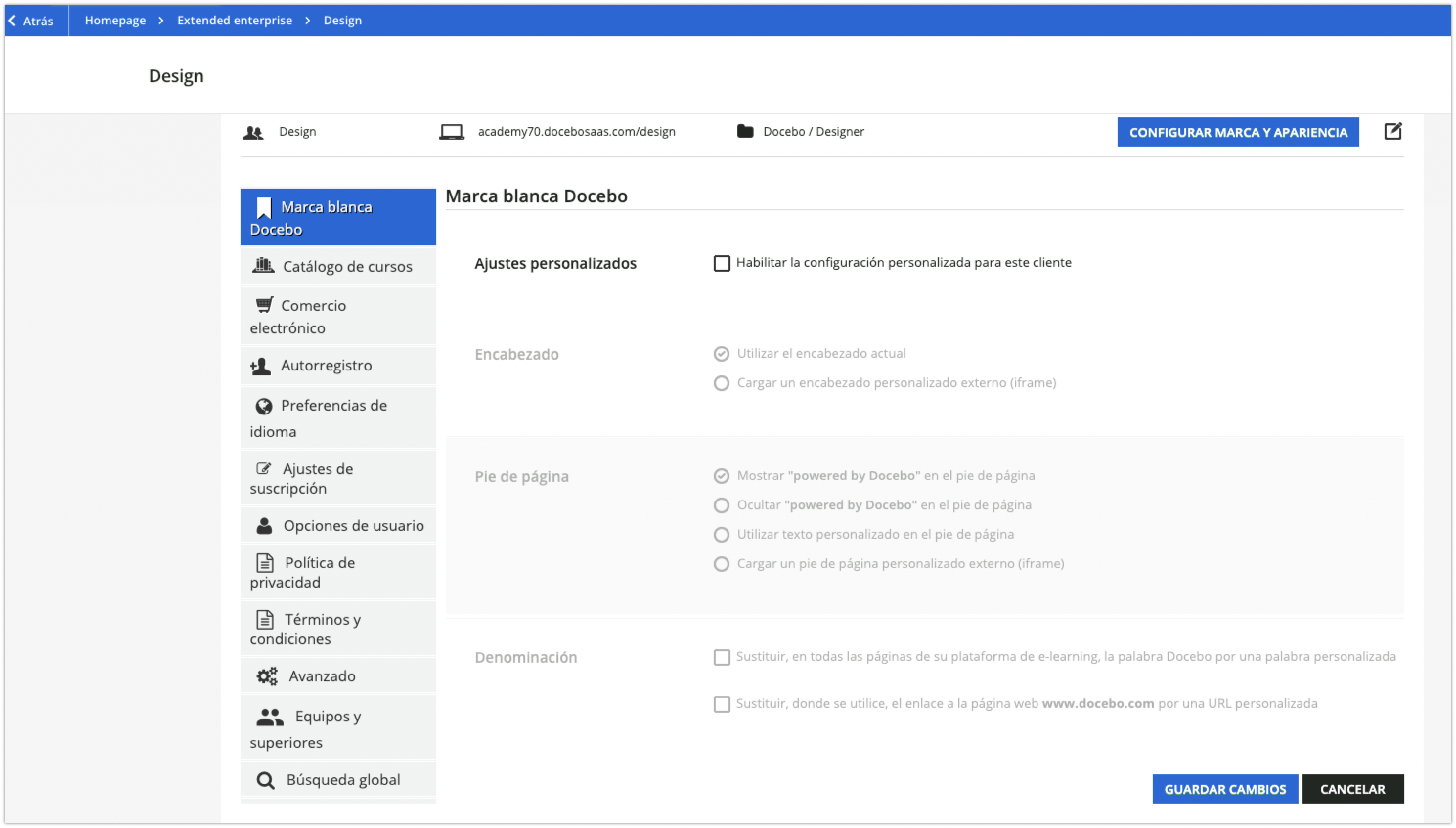
Task: Select 'Cargar un pie de página personalizado externo' radio
Action: coord(721,564)
